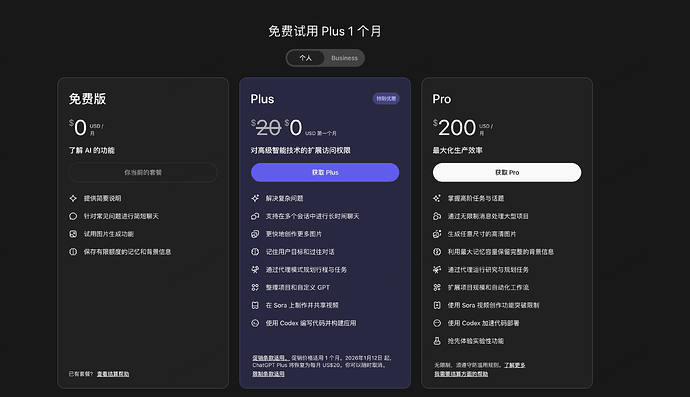The width and height of the screenshot is (690, 397).
Task: Open the 查看结算帮助 link
Action: pos(113,374)
